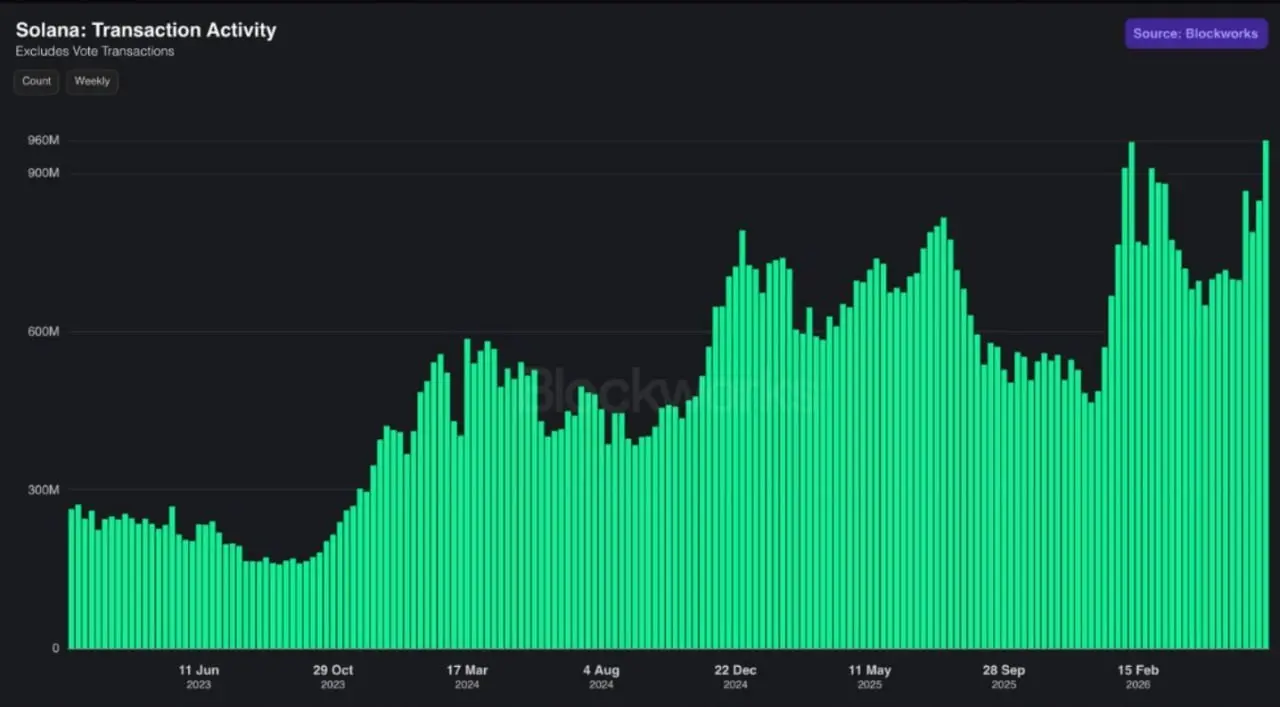Click the 11 May 2025 axis label
This screenshot has width=1280, height=707.
click(x=869, y=676)
